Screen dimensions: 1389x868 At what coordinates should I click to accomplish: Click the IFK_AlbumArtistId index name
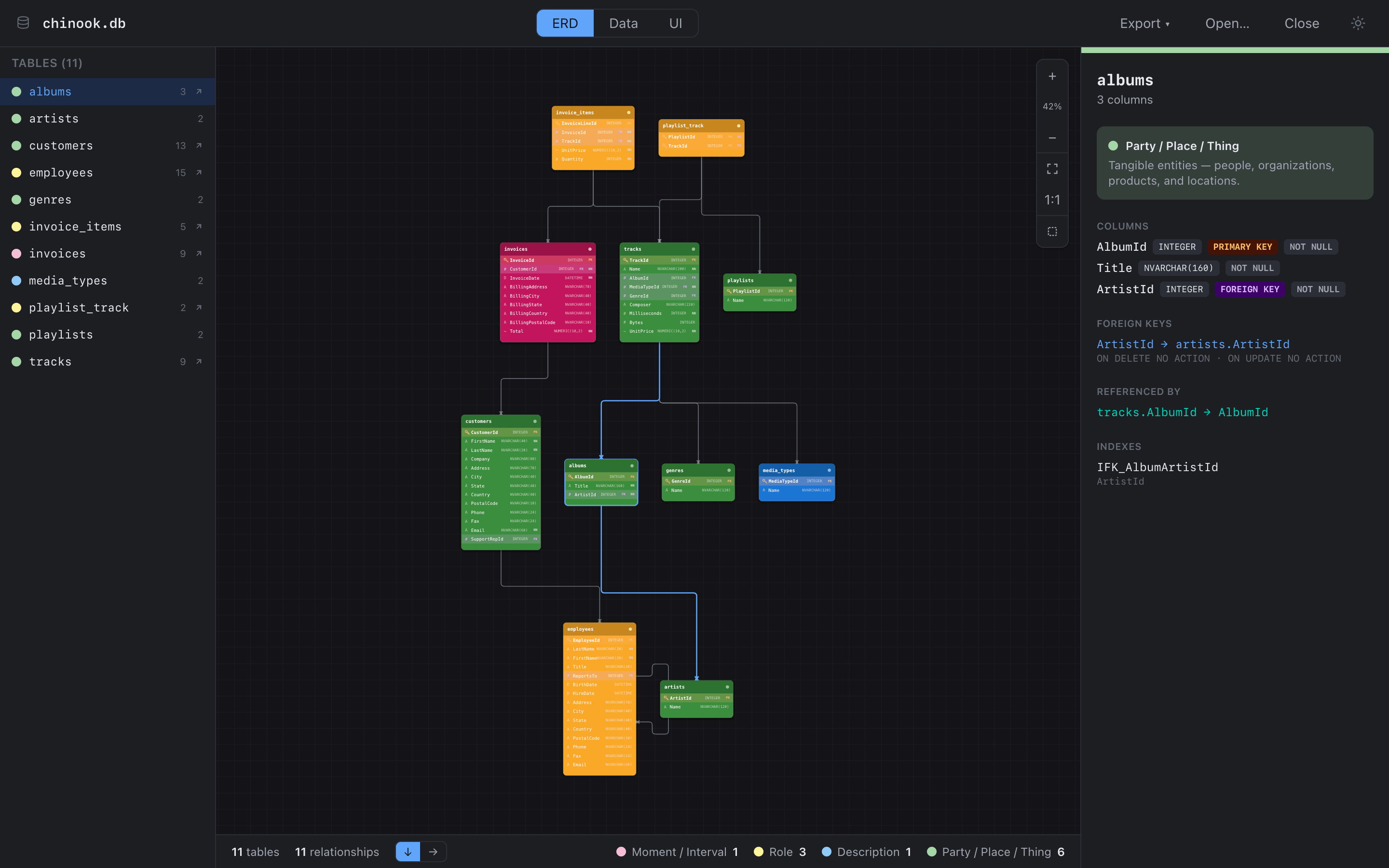click(x=1157, y=467)
